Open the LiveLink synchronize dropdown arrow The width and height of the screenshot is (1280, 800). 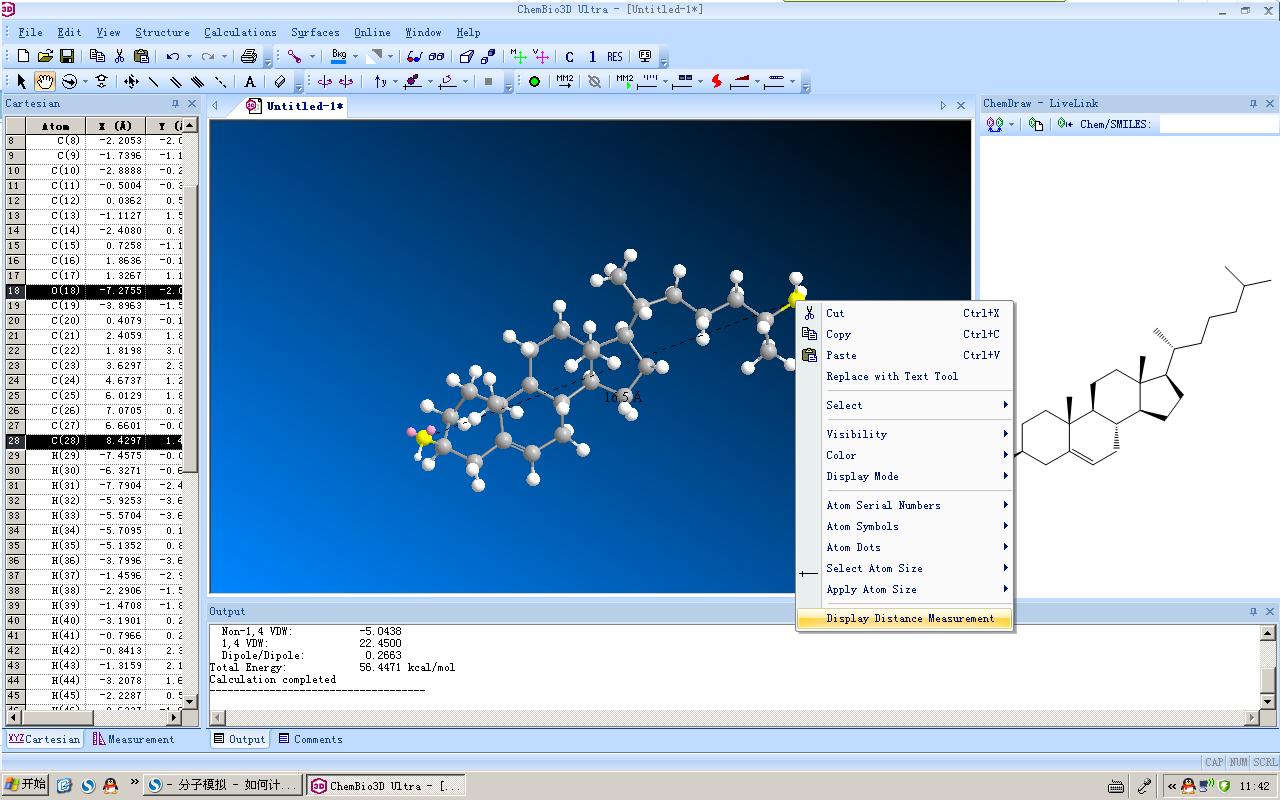pyautogui.click(x=1011, y=124)
